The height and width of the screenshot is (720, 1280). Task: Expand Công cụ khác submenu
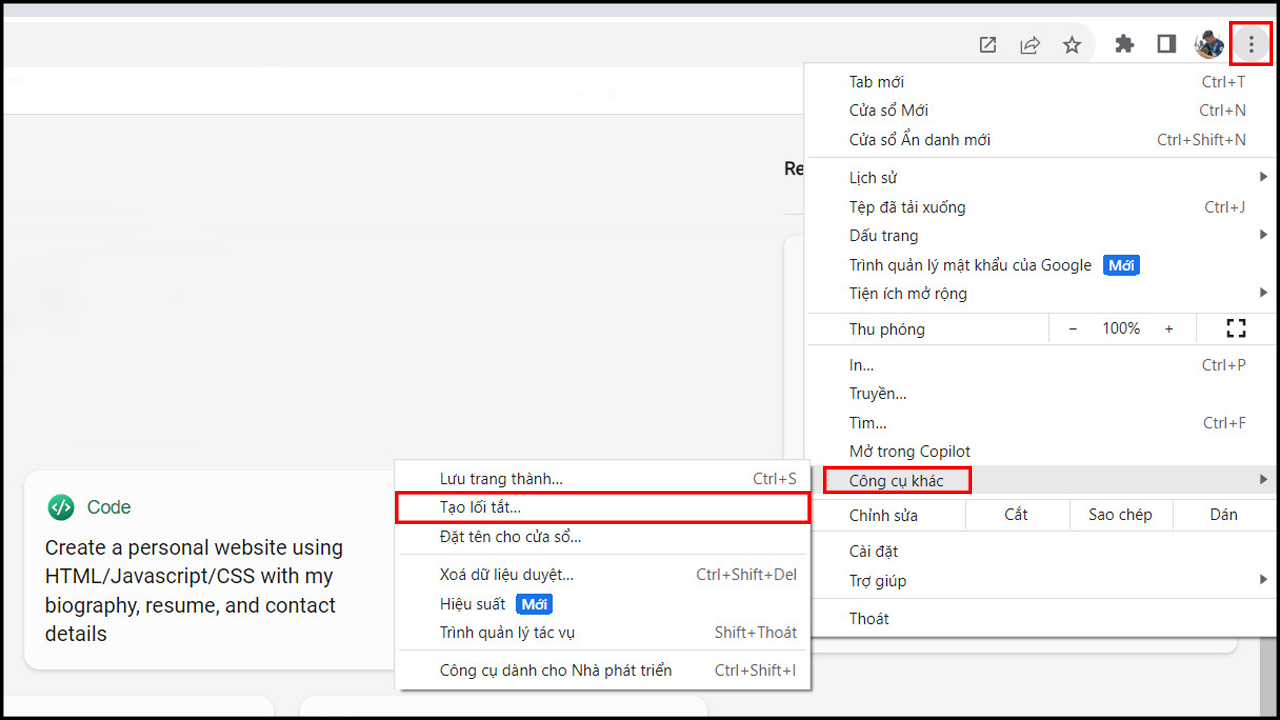point(1040,481)
